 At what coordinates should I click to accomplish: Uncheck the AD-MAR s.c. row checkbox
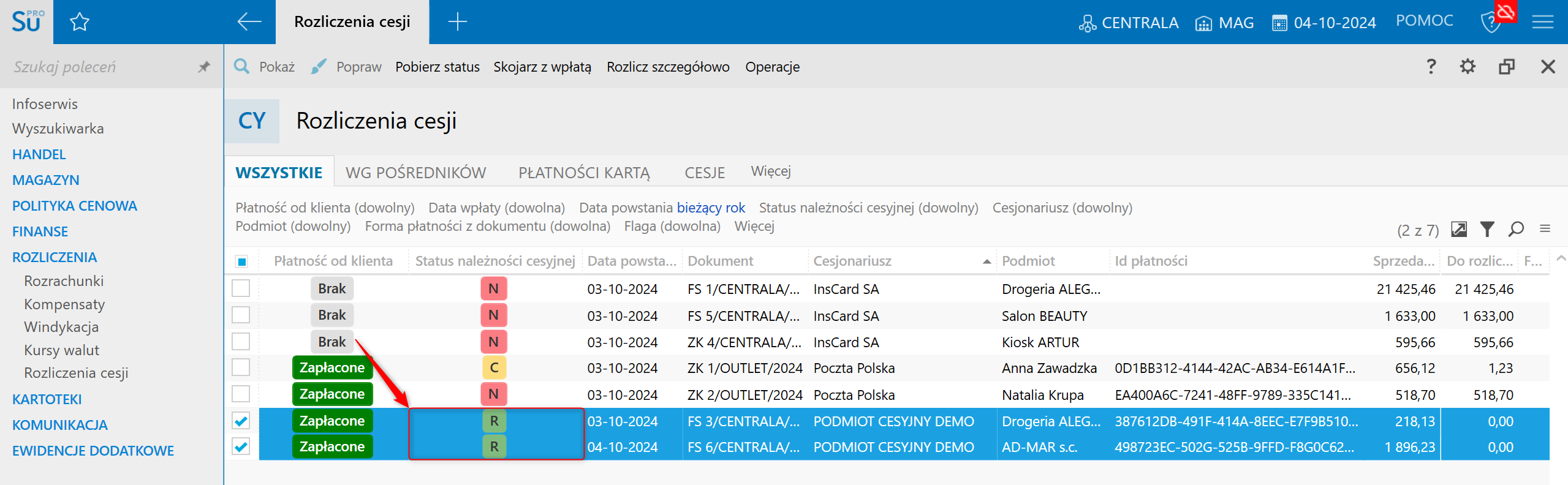pyautogui.click(x=241, y=447)
